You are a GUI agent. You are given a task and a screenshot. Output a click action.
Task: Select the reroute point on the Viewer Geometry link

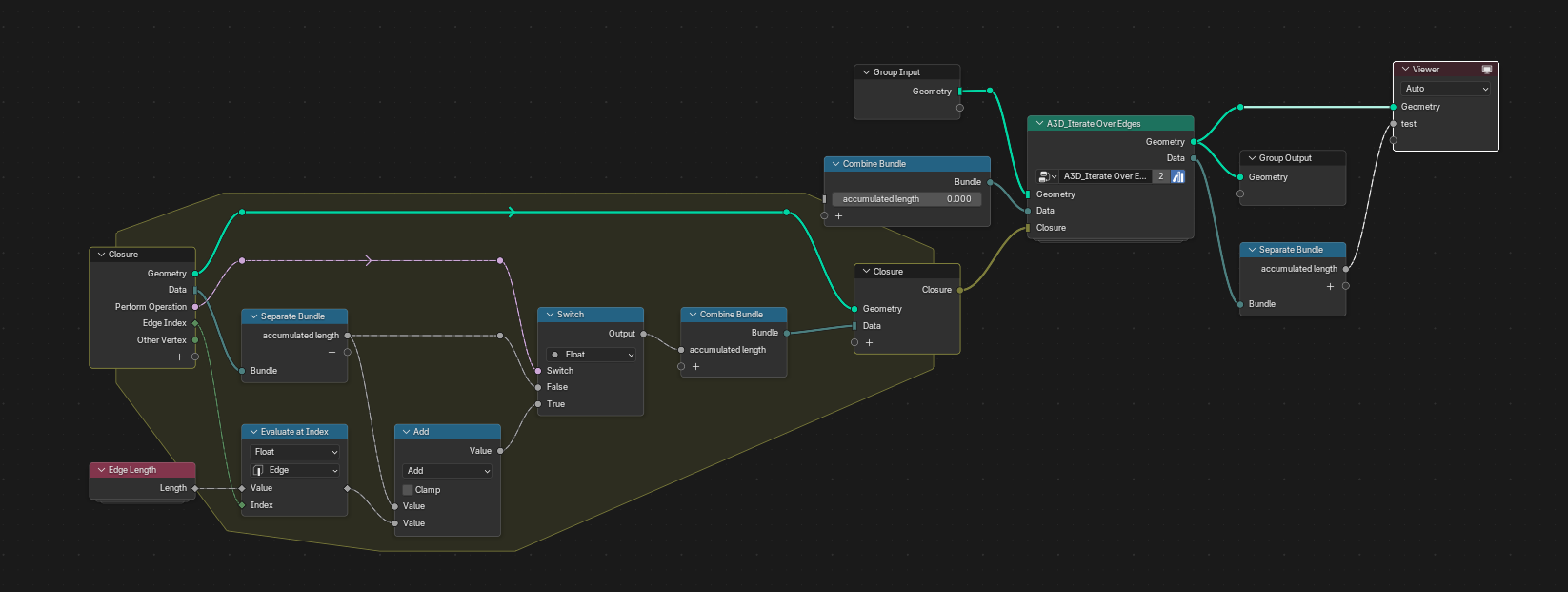click(x=1240, y=107)
